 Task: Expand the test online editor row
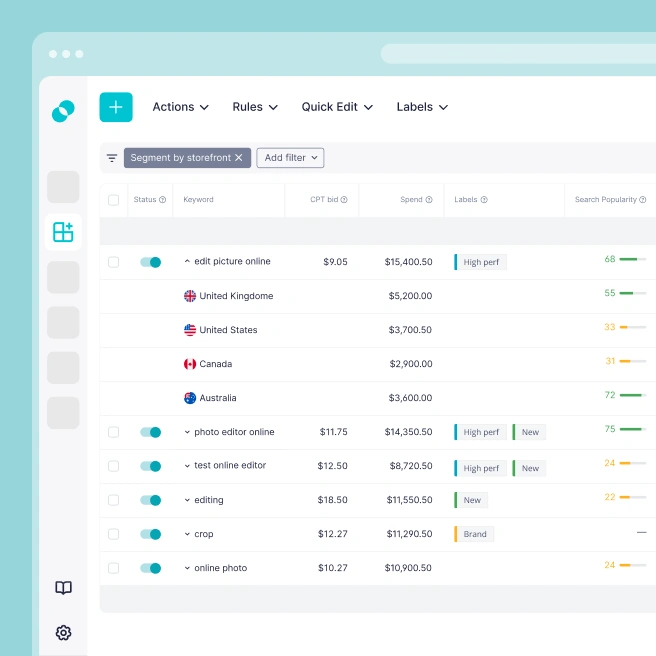[187, 466]
